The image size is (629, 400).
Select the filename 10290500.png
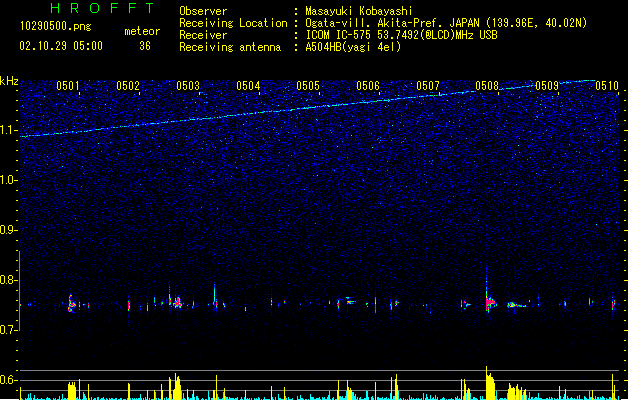(x=55, y=26)
